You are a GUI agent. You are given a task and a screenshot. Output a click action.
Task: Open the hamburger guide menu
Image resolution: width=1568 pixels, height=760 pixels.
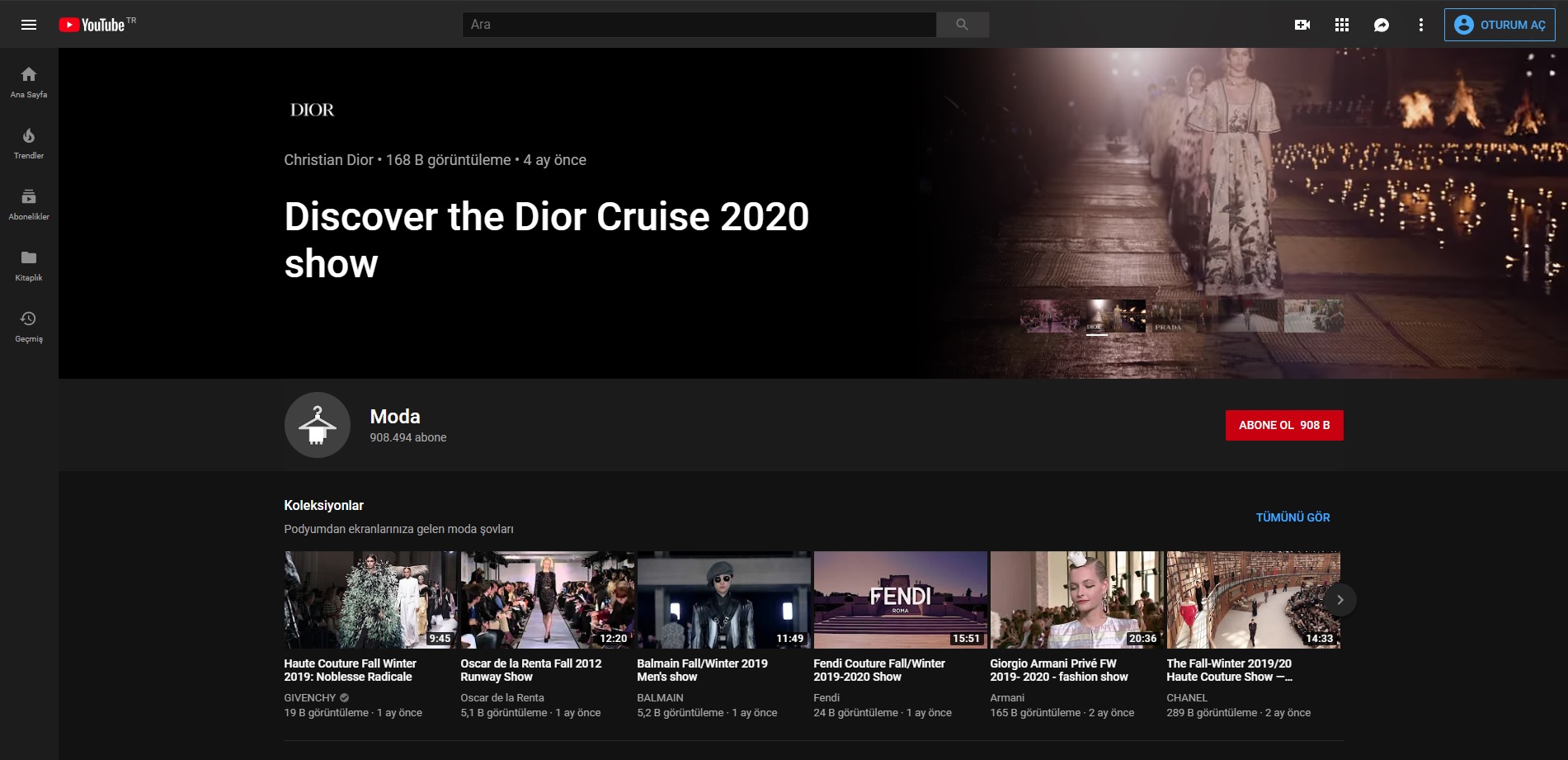tap(29, 25)
